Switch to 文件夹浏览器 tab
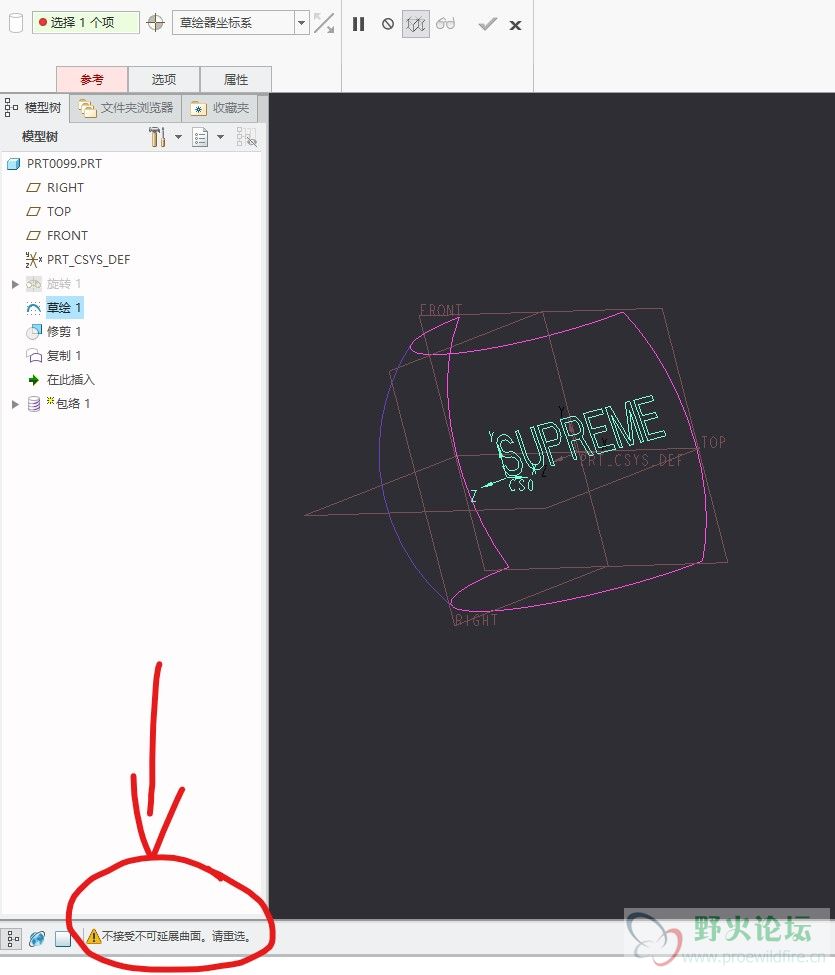 pyautogui.click(x=126, y=108)
